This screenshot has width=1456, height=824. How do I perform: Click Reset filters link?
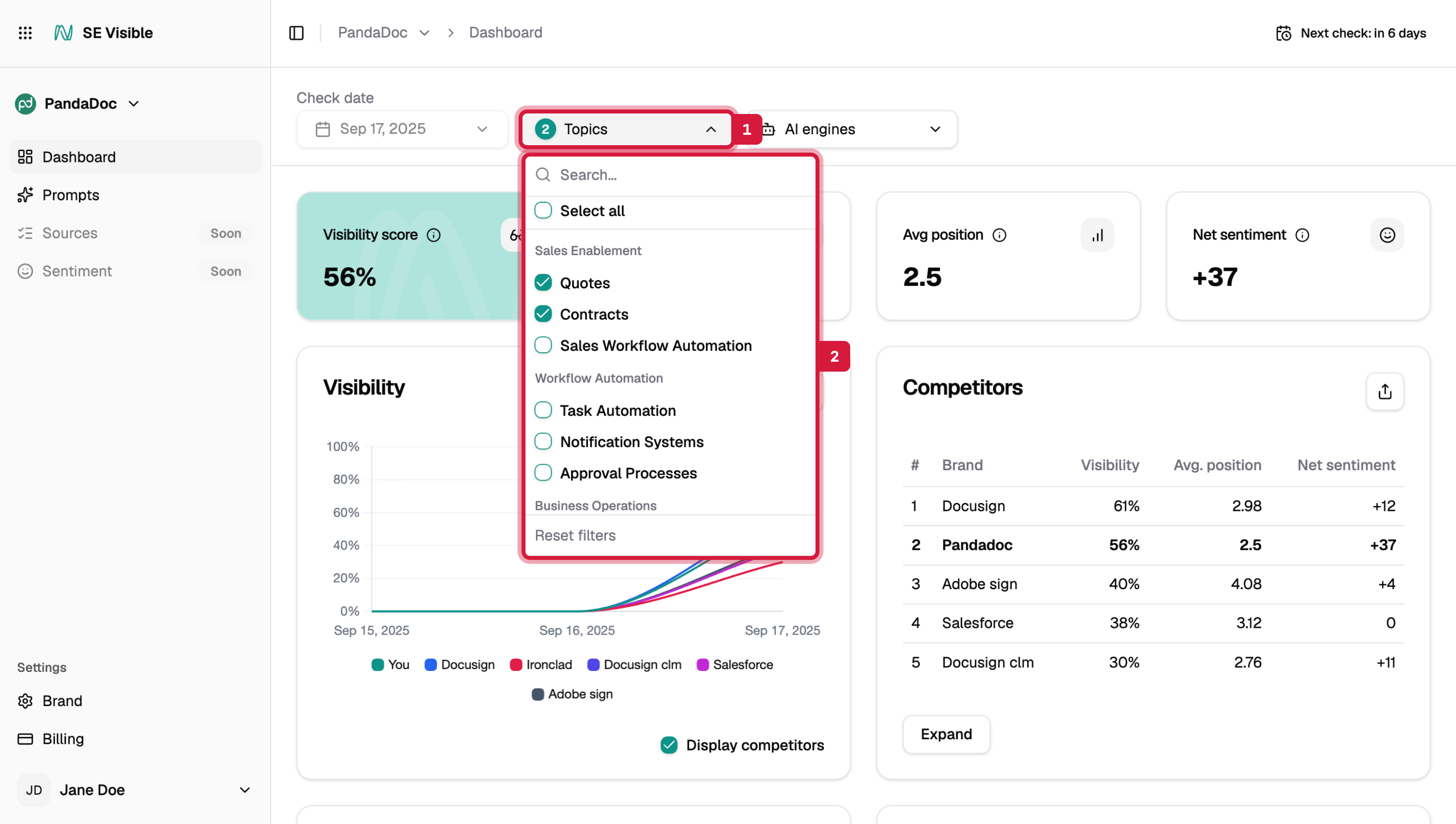click(x=575, y=535)
